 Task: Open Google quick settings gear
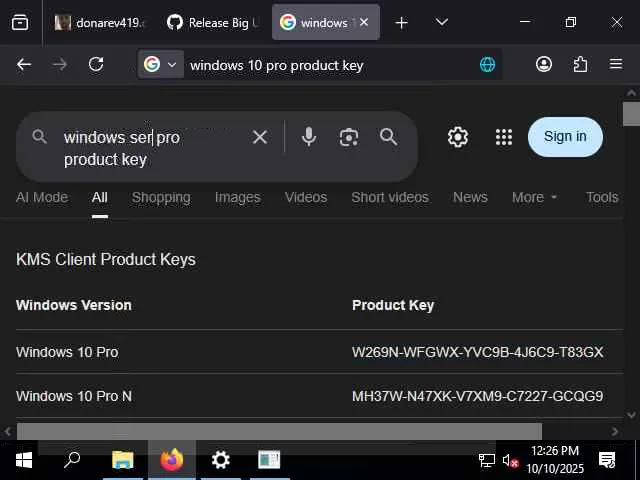(458, 137)
